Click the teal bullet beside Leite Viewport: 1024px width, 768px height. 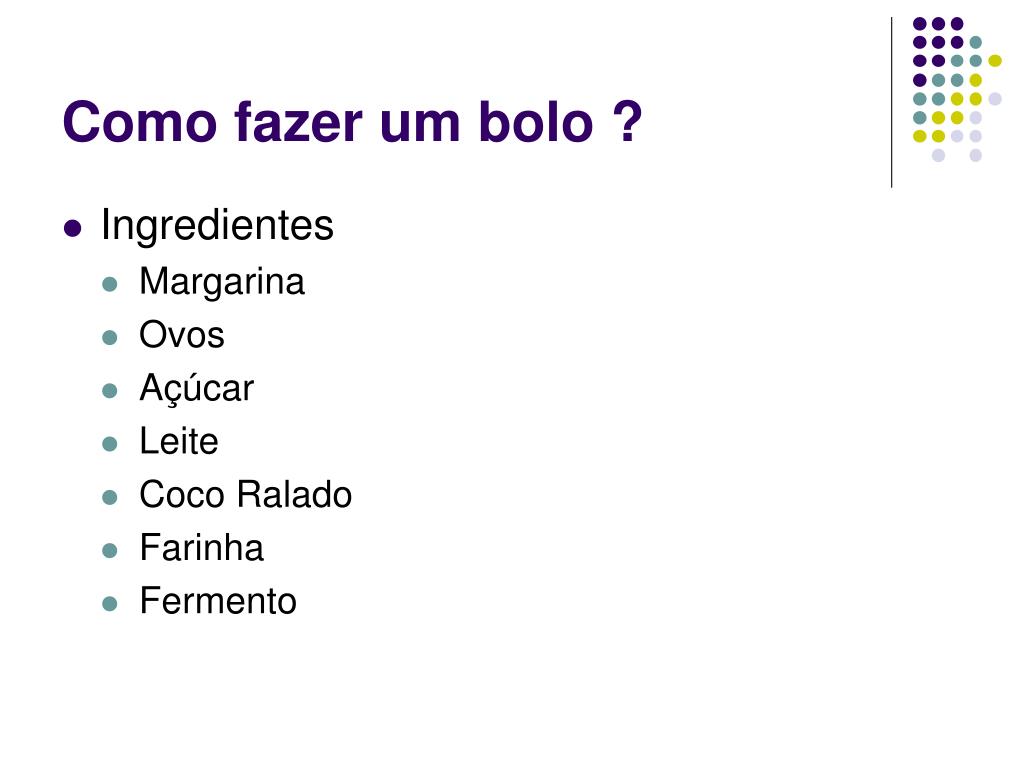tap(110, 444)
